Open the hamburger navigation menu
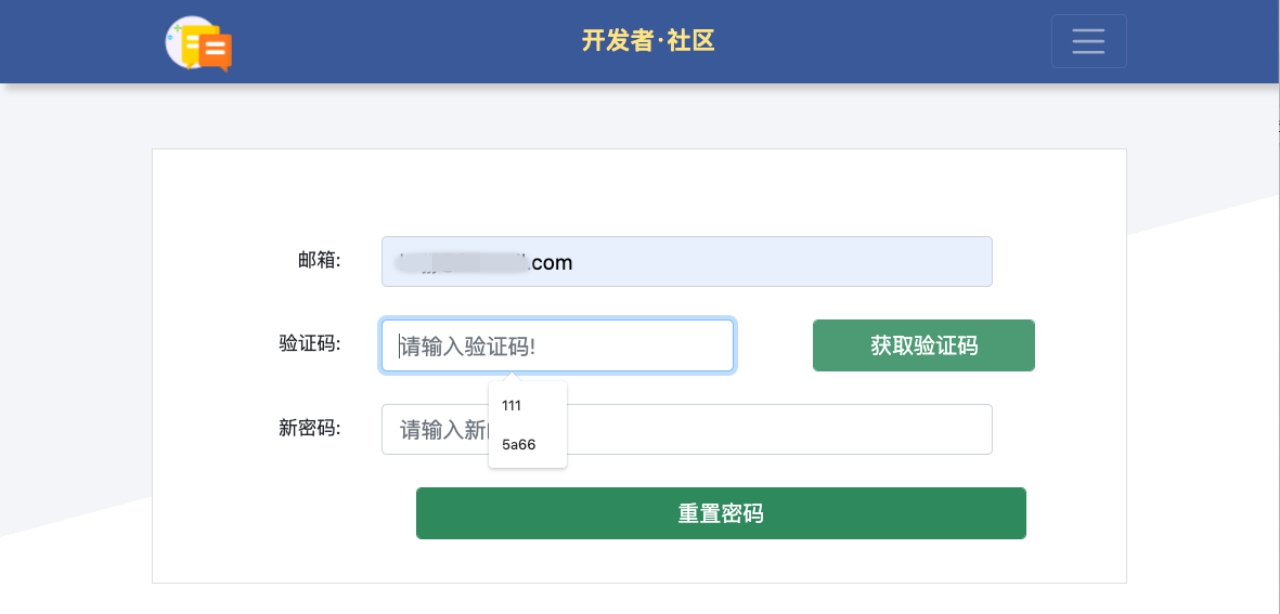 1089,41
